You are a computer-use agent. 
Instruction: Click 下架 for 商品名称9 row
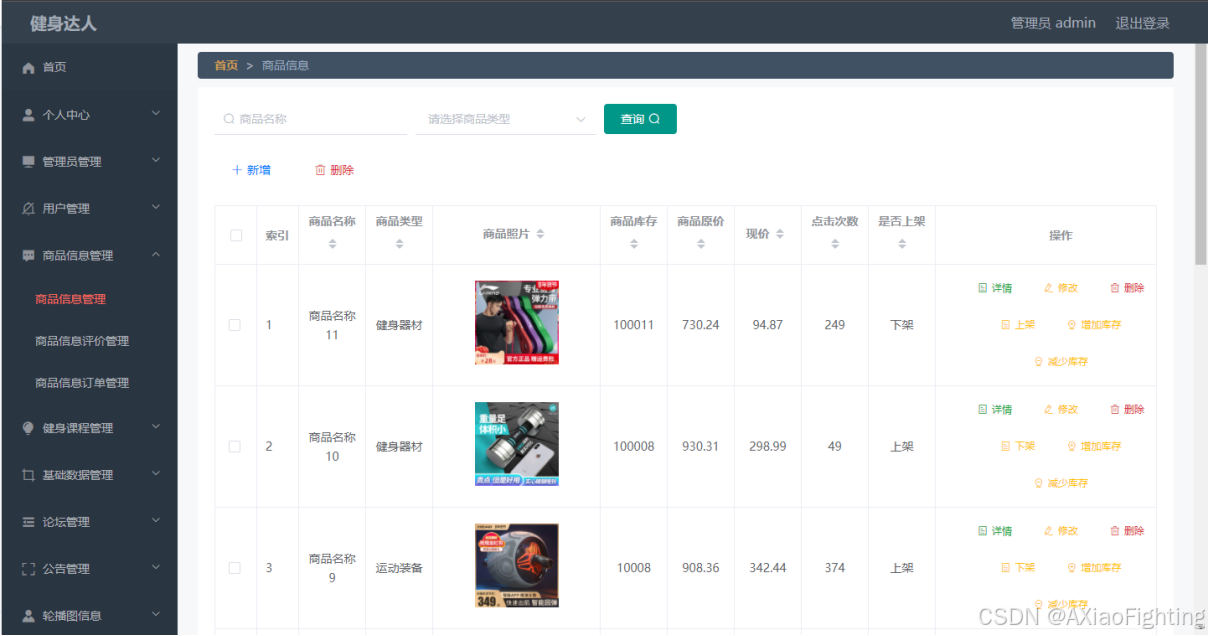pos(1018,568)
